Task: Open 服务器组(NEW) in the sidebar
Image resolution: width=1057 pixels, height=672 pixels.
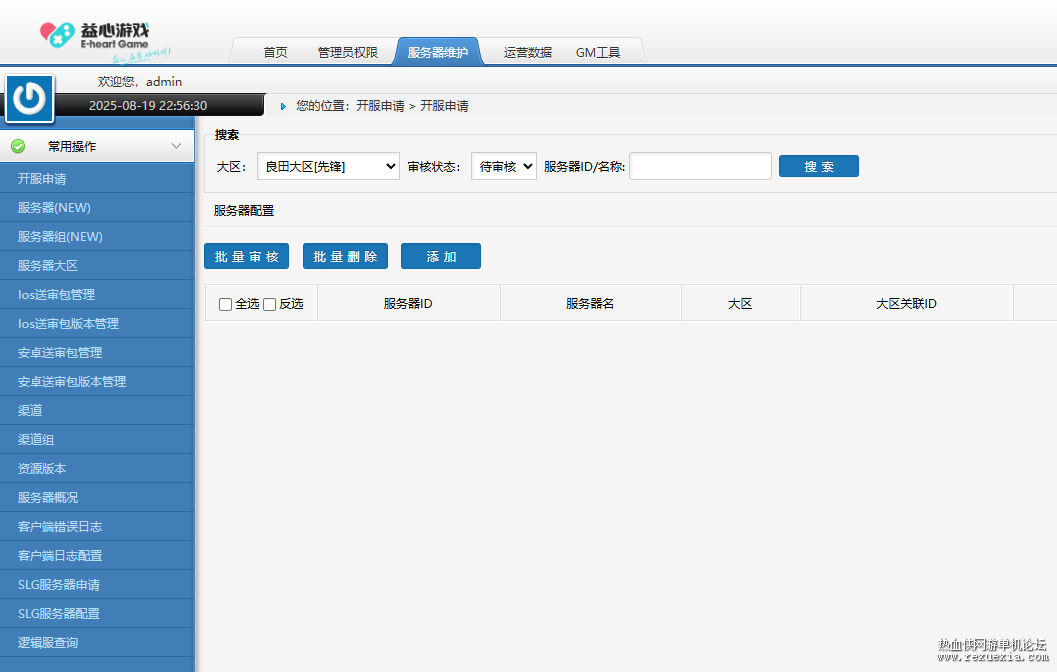Action: pyautogui.click(x=97, y=237)
